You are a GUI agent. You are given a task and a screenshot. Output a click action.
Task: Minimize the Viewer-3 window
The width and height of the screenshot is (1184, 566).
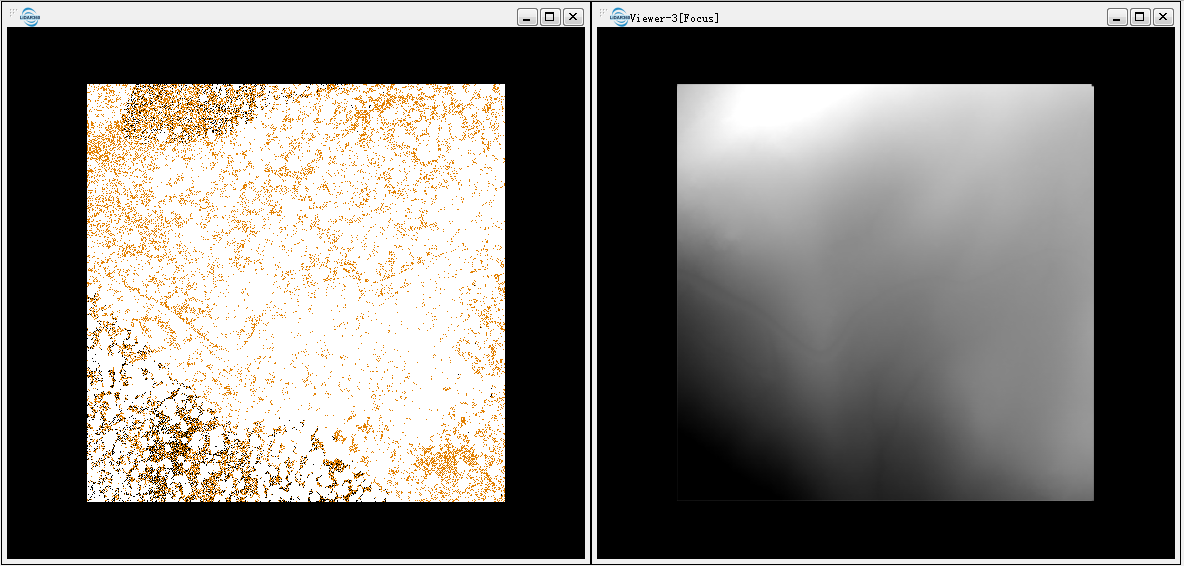coord(1117,17)
